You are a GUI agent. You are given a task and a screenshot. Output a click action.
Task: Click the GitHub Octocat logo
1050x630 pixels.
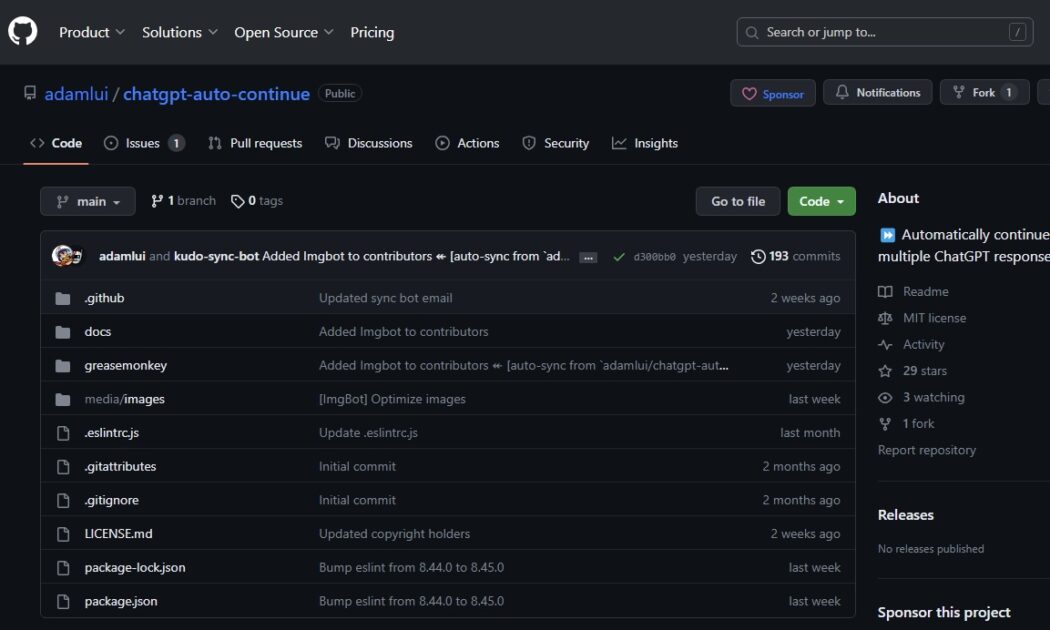(x=23, y=31)
